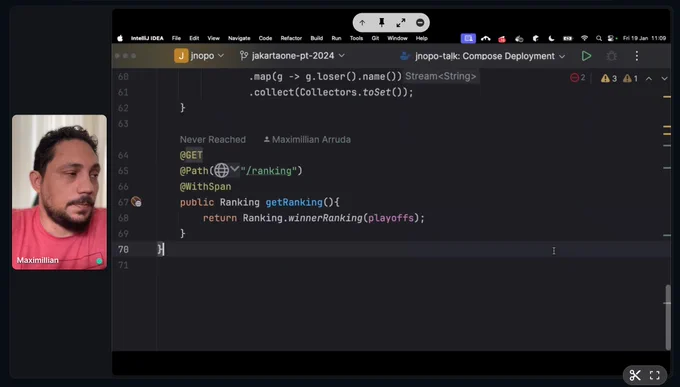Go to next highlighted error arrow
This screenshot has width=680, height=387.
(x=664, y=79)
